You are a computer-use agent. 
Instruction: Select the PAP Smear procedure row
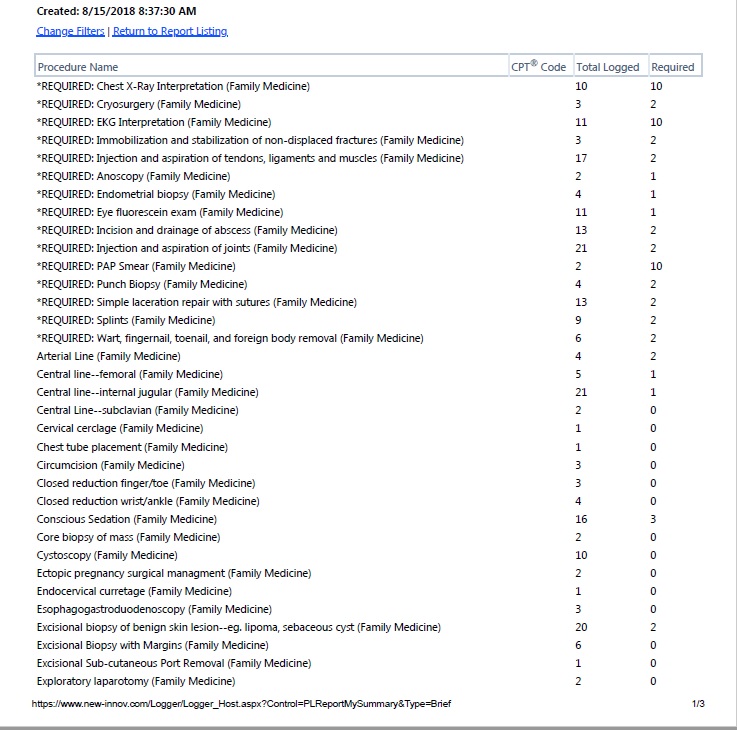(136, 266)
